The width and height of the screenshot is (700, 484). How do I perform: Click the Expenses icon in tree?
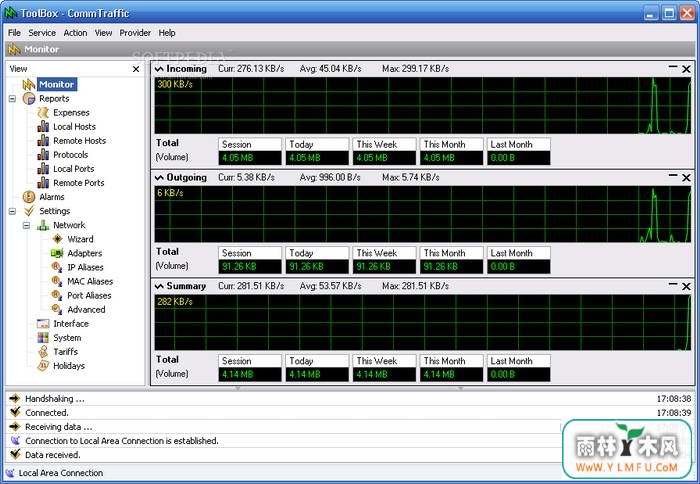tap(43, 113)
